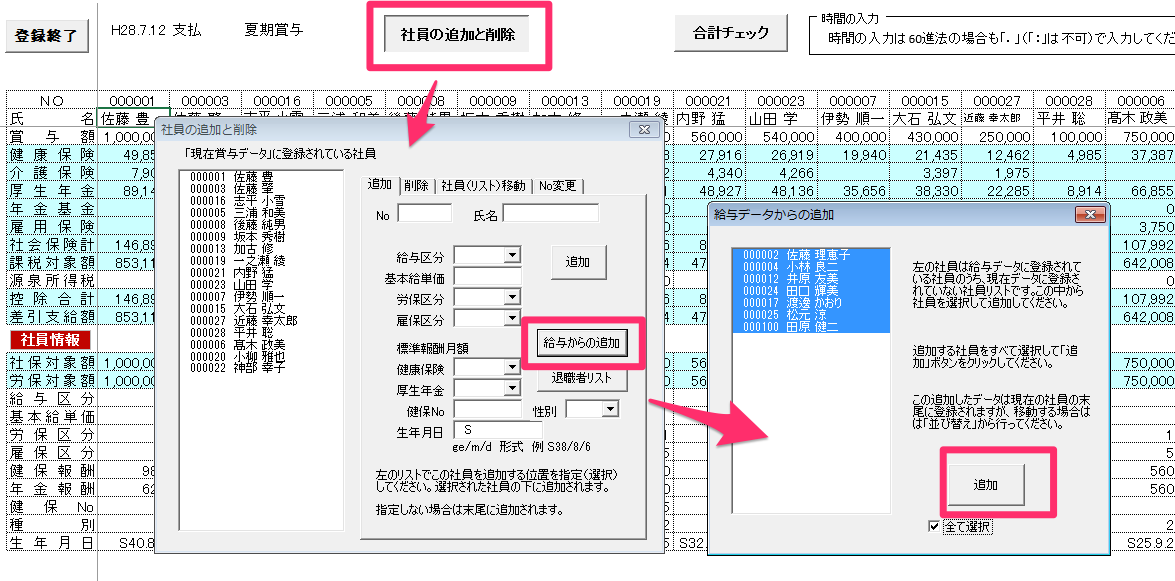The width and height of the screenshot is (1175, 581).
Task: Open the 性別 dropdown
Action: (611, 409)
